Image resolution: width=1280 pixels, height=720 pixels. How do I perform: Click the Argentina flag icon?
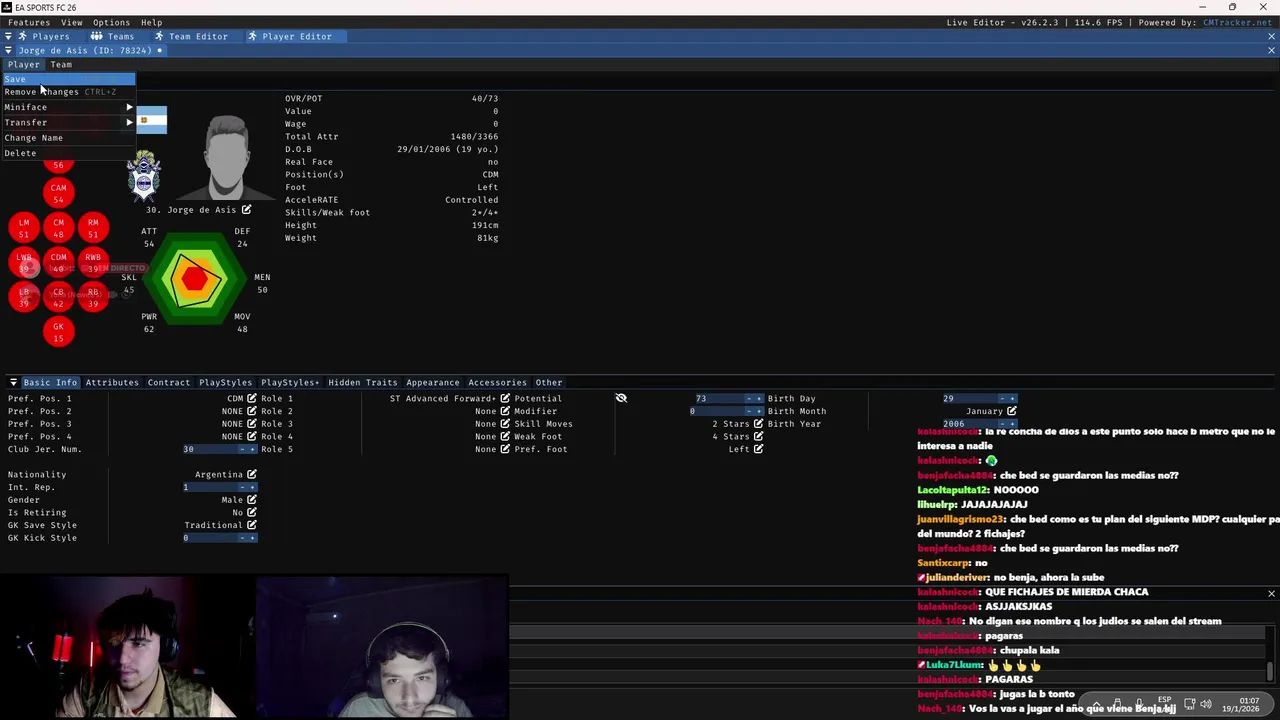point(152,120)
